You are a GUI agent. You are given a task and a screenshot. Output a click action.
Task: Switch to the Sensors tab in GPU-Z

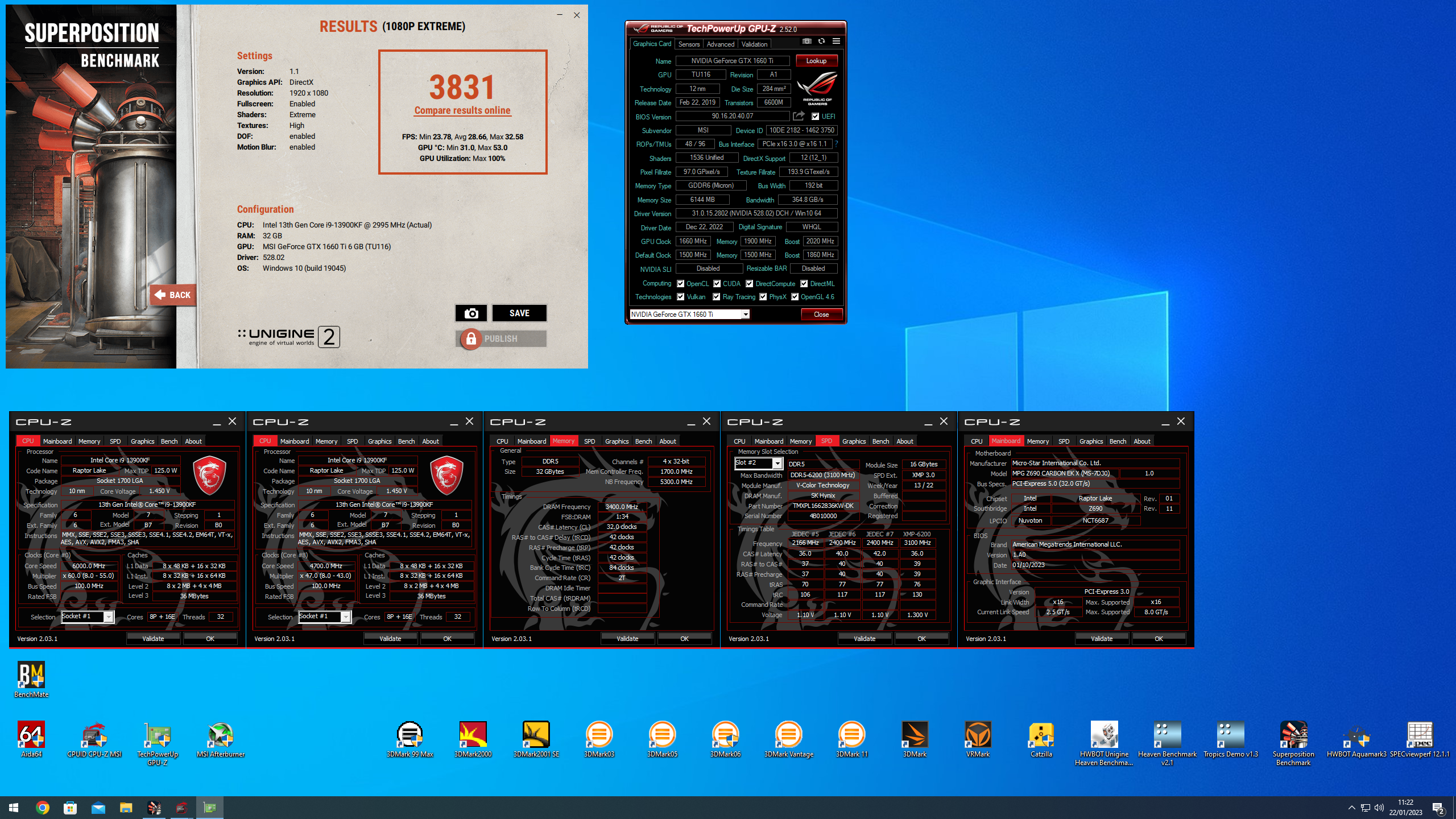pyautogui.click(x=689, y=44)
